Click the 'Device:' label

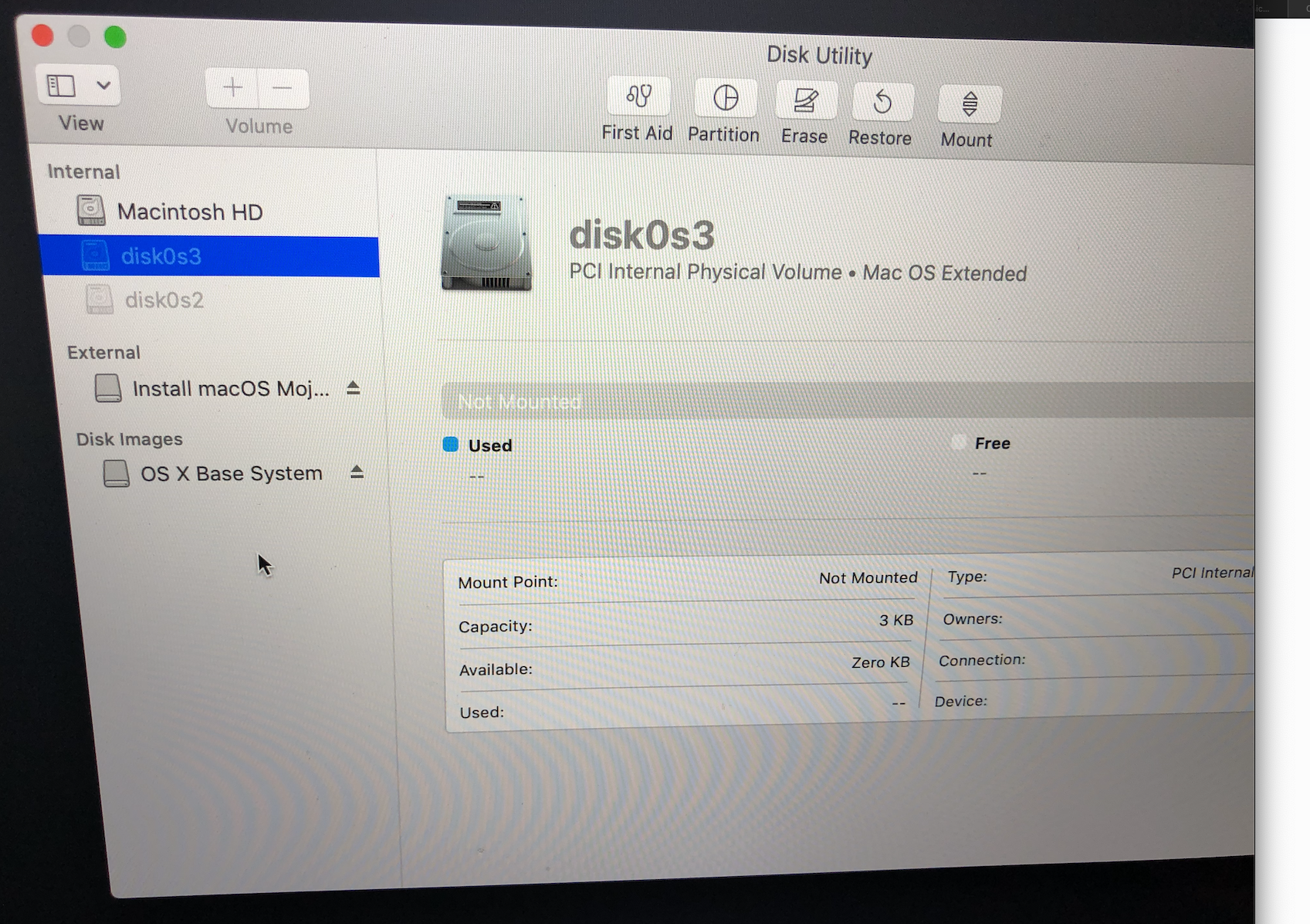[x=960, y=701]
